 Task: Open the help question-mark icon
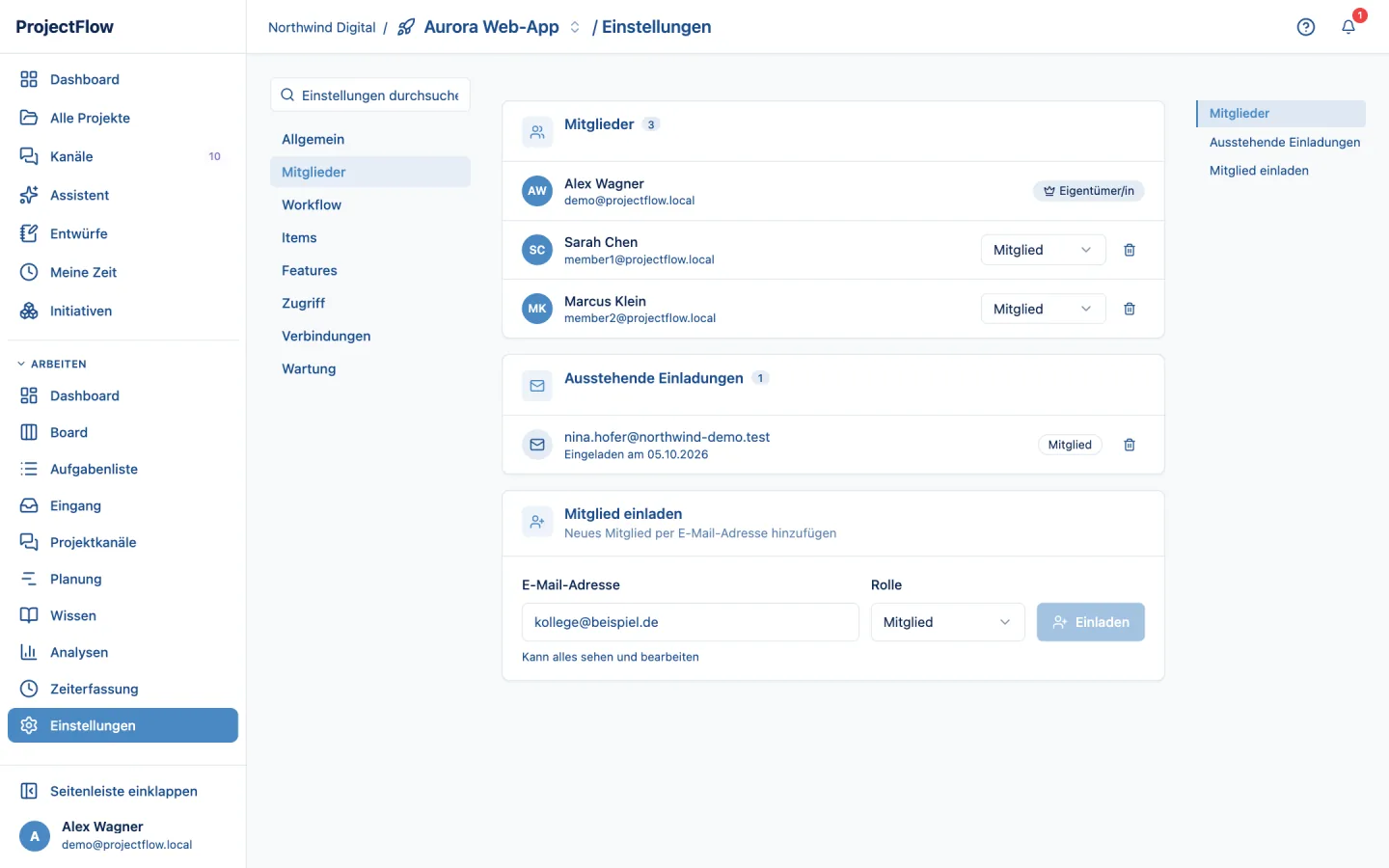(1306, 27)
